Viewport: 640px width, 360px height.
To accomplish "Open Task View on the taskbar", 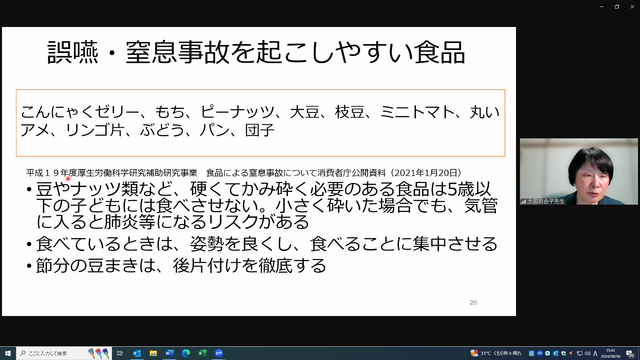I will pos(120,353).
